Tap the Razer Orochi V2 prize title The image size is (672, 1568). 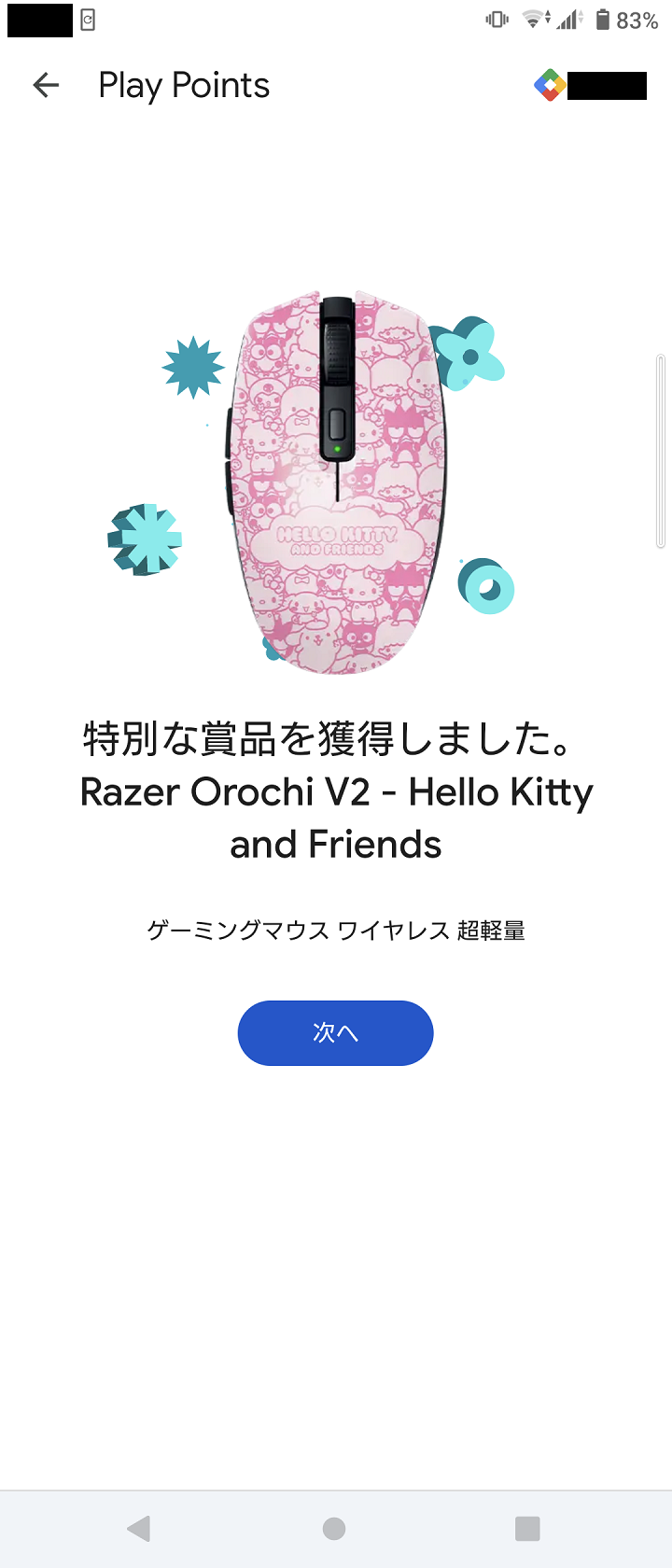click(336, 819)
